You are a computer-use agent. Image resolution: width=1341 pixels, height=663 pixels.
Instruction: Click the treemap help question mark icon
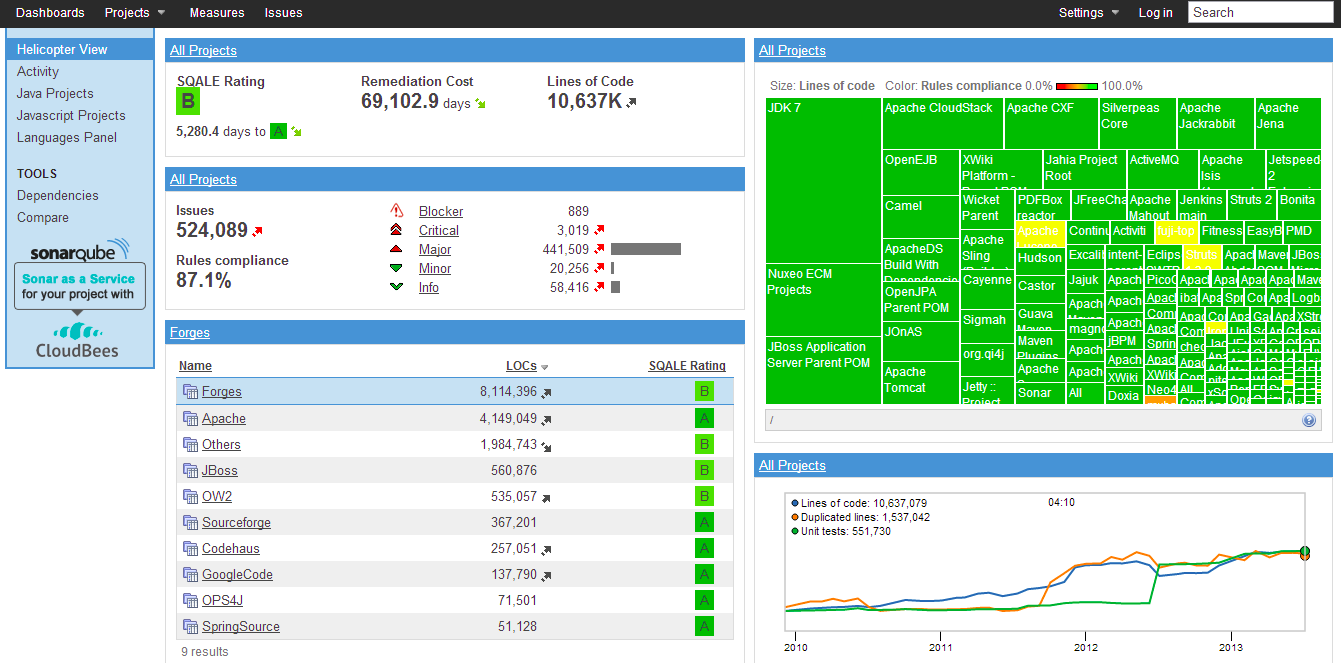tap(1309, 421)
